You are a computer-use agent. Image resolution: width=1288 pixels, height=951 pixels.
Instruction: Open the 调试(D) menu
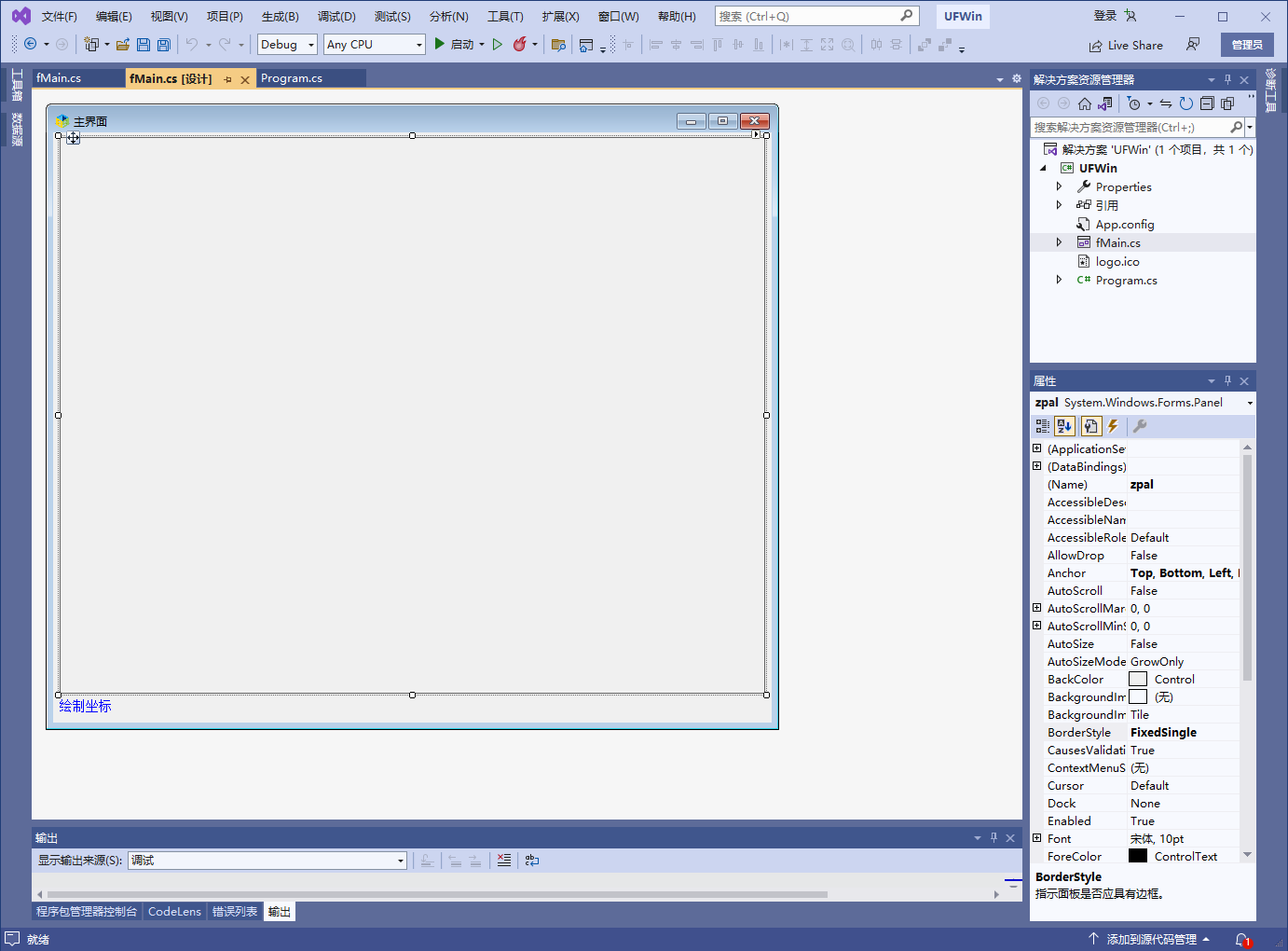pos(336,17)
